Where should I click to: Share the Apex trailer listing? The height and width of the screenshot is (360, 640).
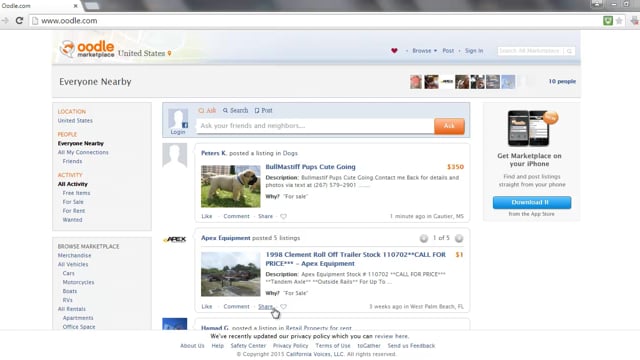(265, 307)
